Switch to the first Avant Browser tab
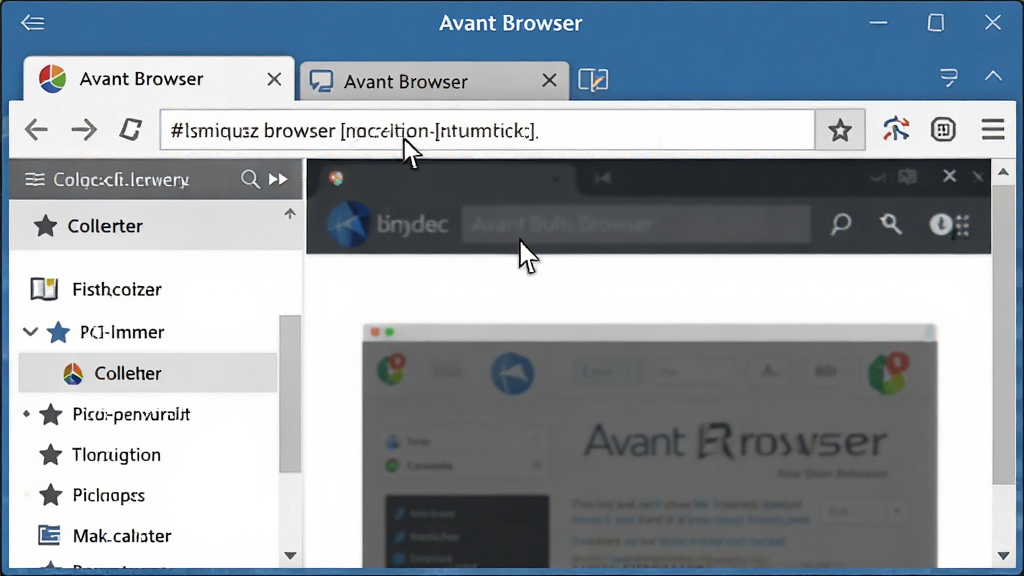This screenshot has height=576, width=1024. [158, 79]
